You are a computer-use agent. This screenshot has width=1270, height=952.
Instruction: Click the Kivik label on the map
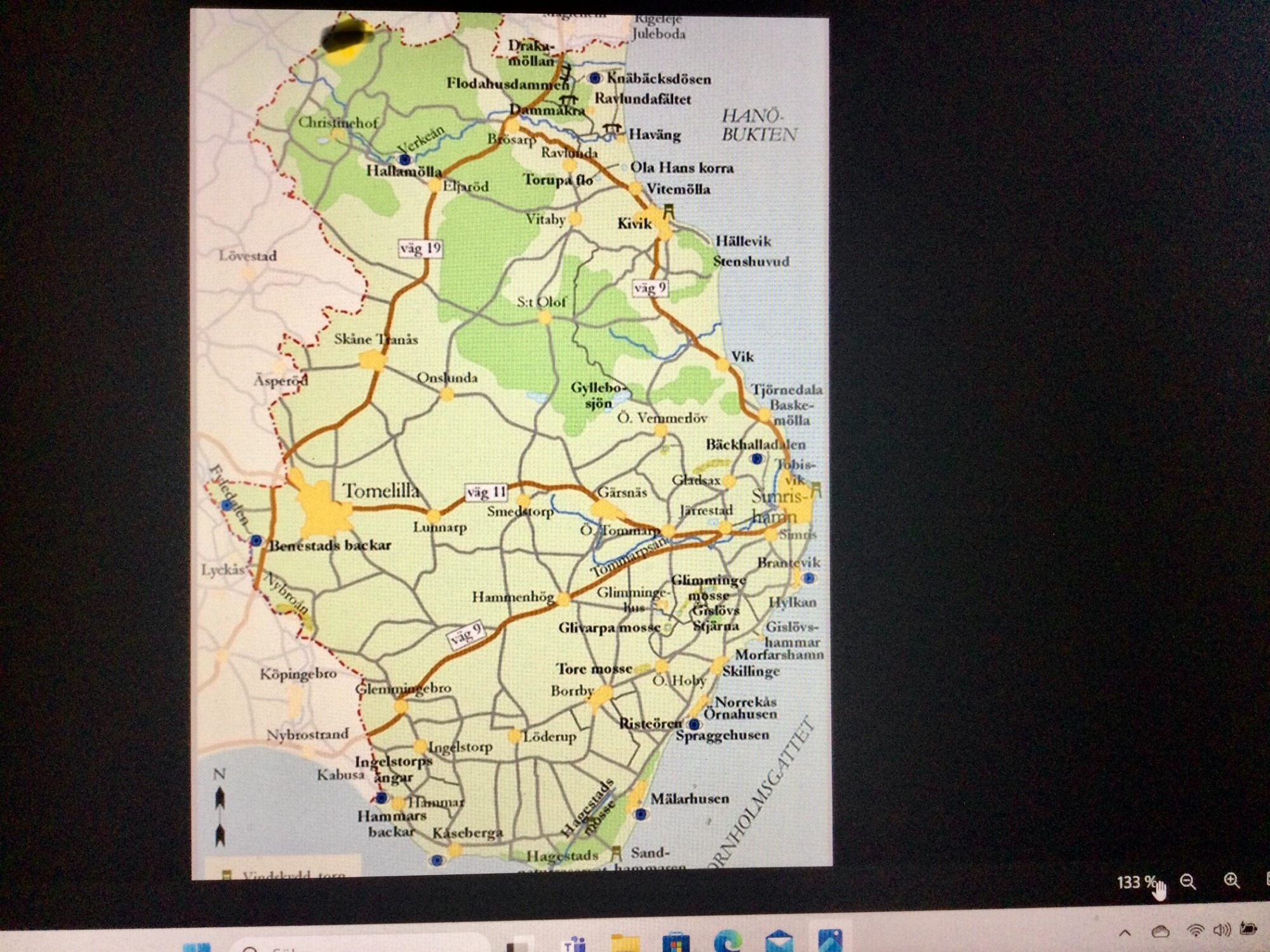[634, 223]
